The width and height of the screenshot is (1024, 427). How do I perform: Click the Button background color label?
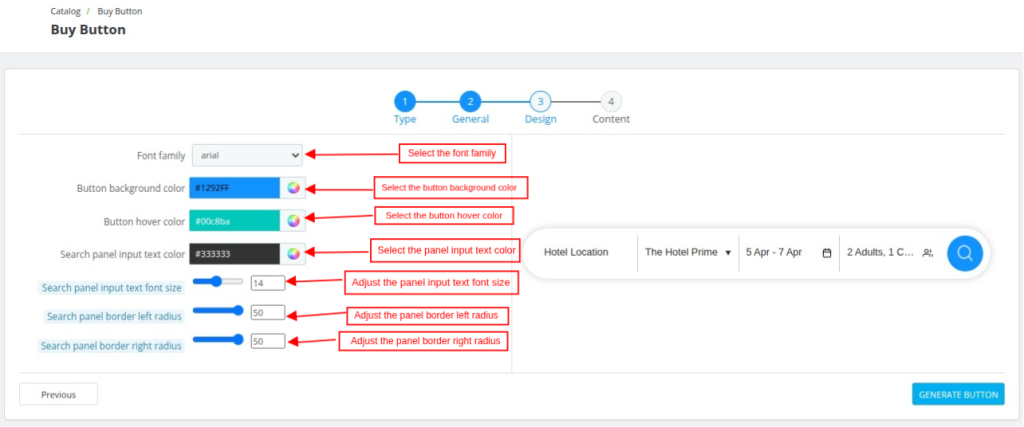click(x=131, y=189)
